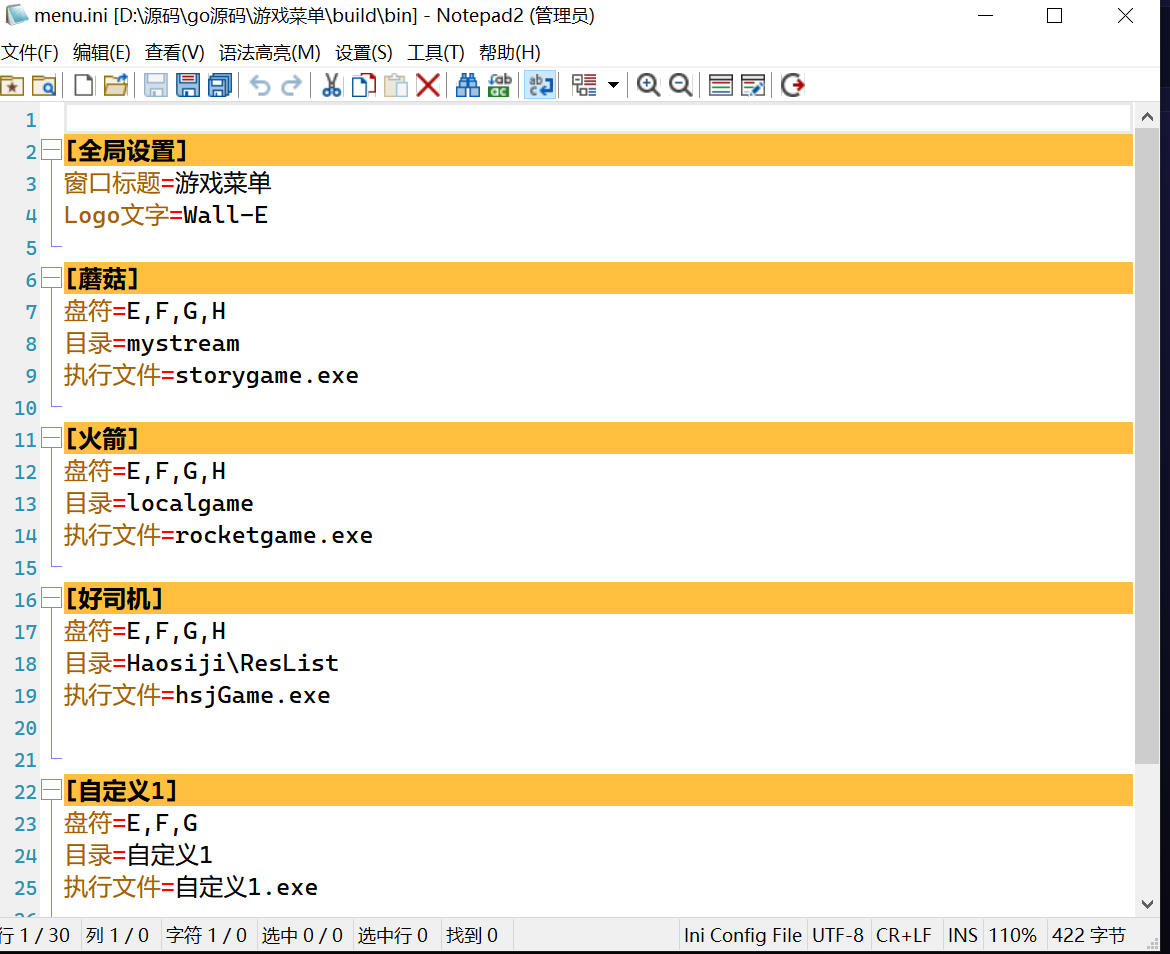The width and height of the screenshot is (1170, 954).
Task: Paste from clipboard icon
Action: (x=395, y=85)
